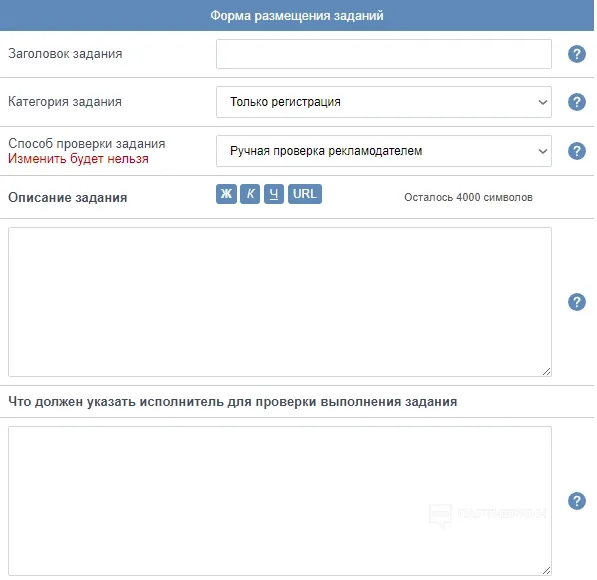597x580 pixels.
Task: Show help for Способ проверки задания
Action: 576,151
